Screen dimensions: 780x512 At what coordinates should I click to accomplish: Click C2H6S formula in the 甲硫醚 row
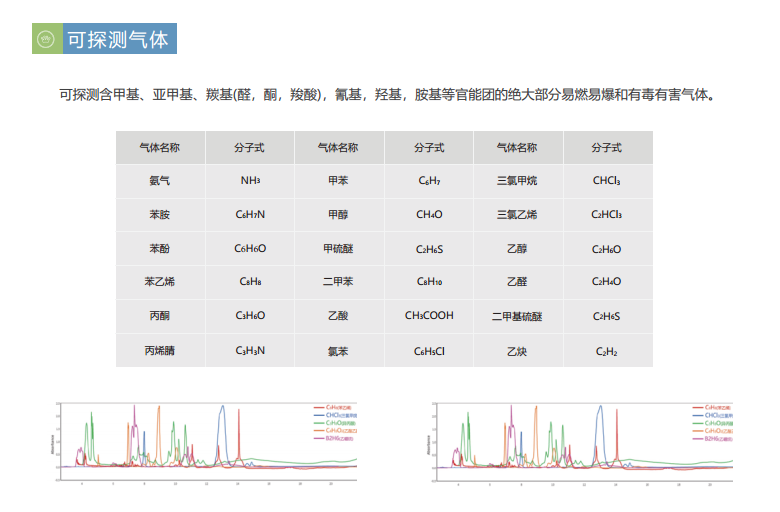click(x=429, y=249)
